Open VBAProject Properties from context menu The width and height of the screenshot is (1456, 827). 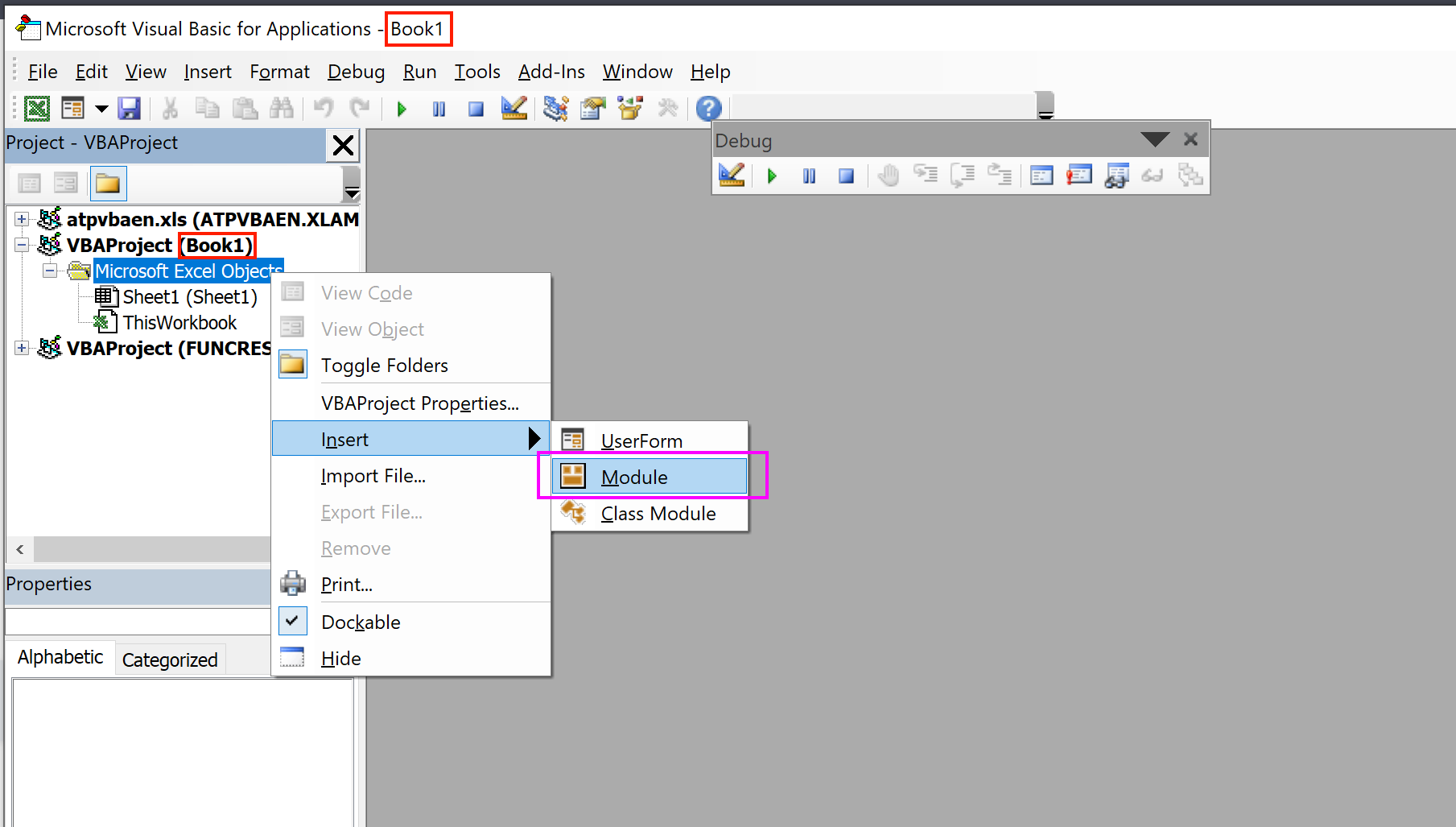click(x=411, y=403)
